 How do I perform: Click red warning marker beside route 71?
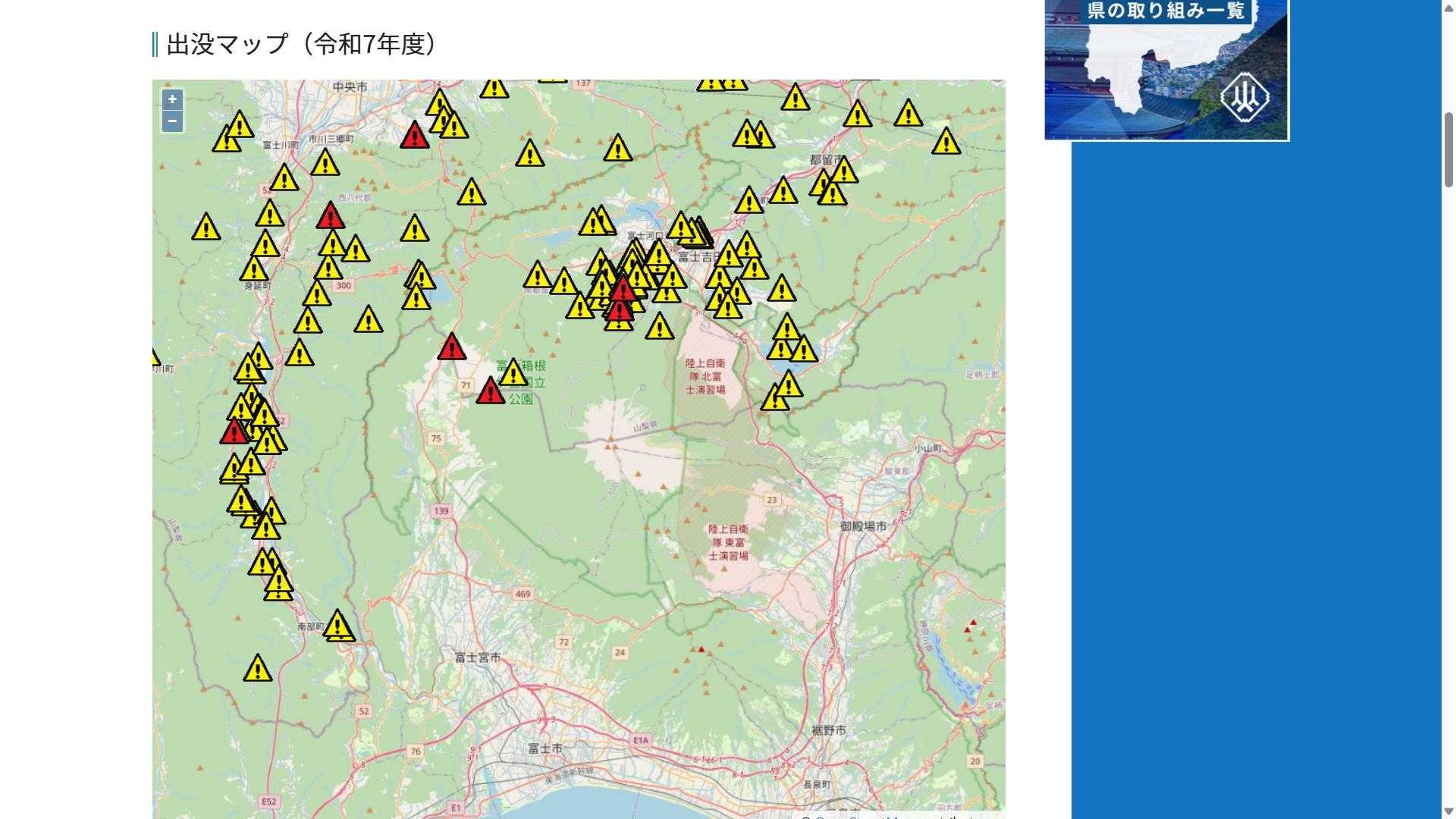[x=491, y=392]
